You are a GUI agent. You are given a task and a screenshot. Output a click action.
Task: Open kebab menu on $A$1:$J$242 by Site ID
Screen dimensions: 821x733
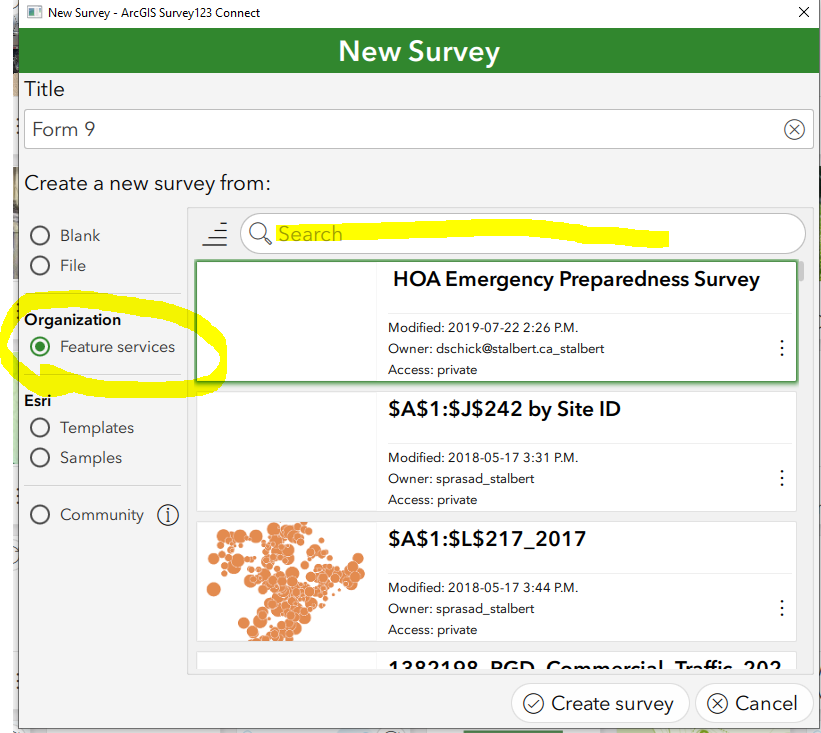(782, 478)
